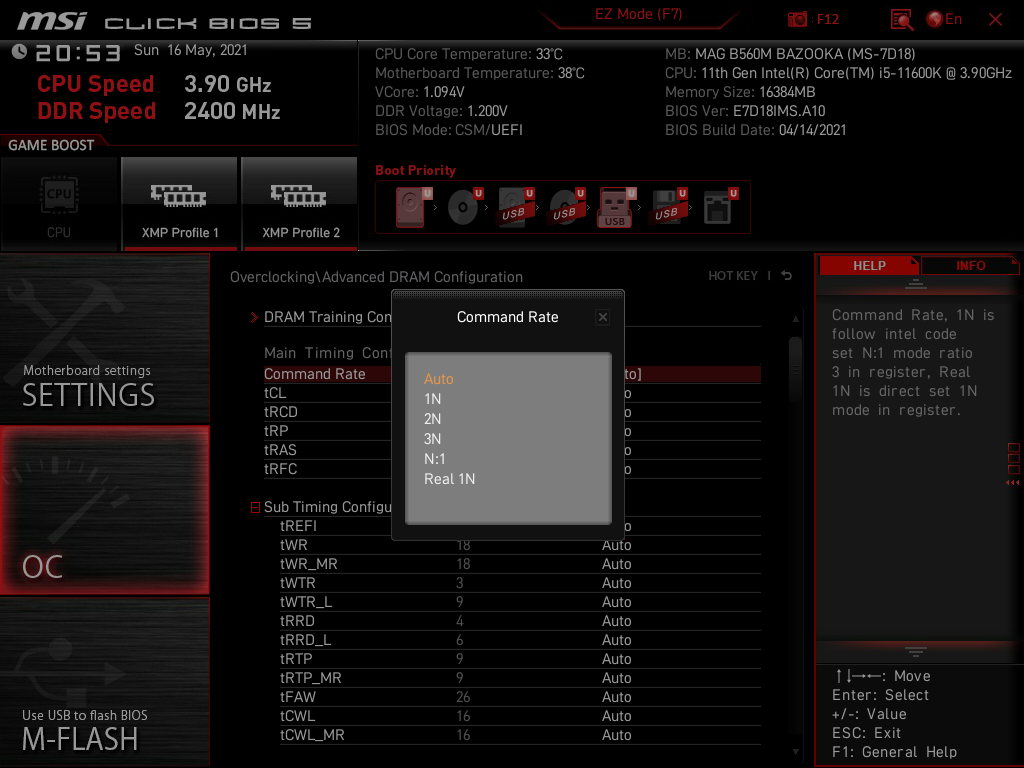Click the settings list scrollbar thumb
1024x768 pixels.
(795, 369)
